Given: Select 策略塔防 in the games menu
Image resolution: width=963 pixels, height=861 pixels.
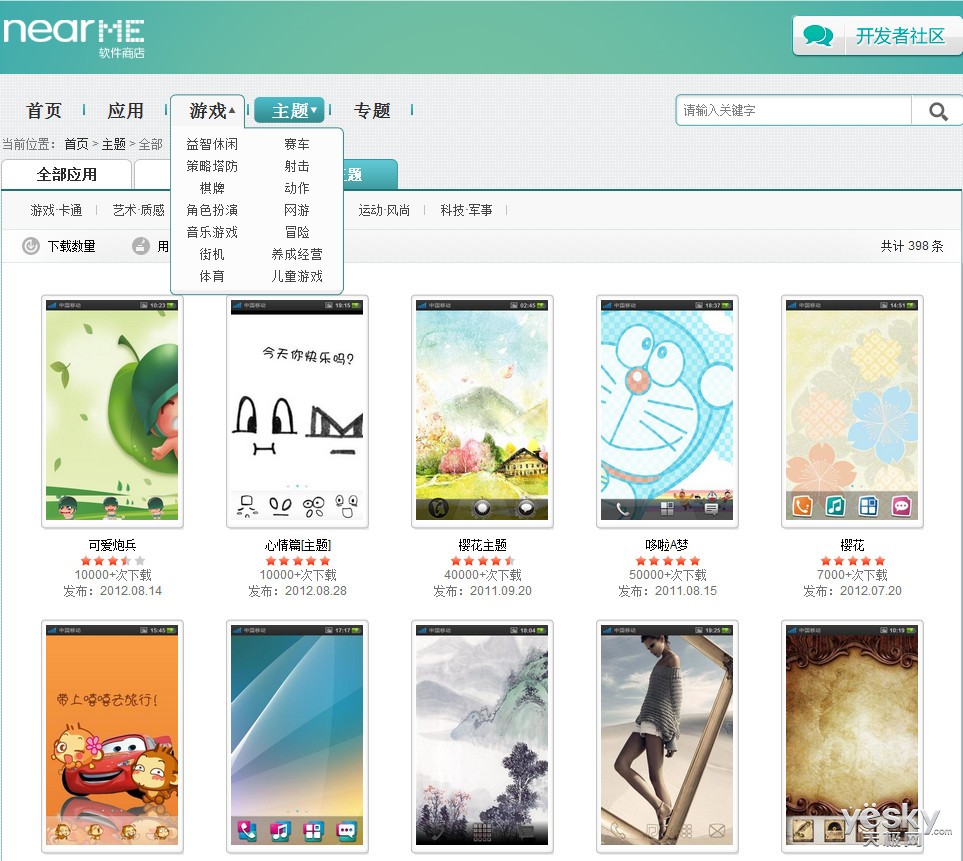Looking at the screenshot, I should click(212, 166).
